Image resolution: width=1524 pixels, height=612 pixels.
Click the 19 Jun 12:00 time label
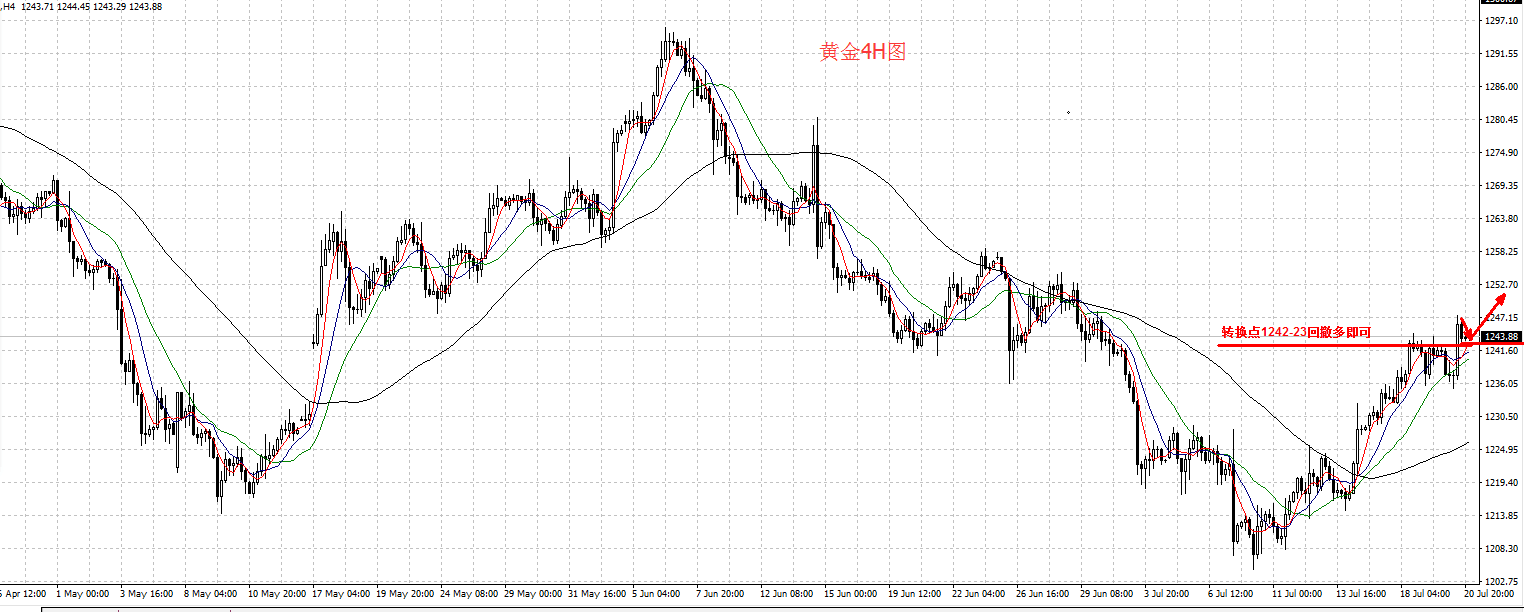(915, 593)
